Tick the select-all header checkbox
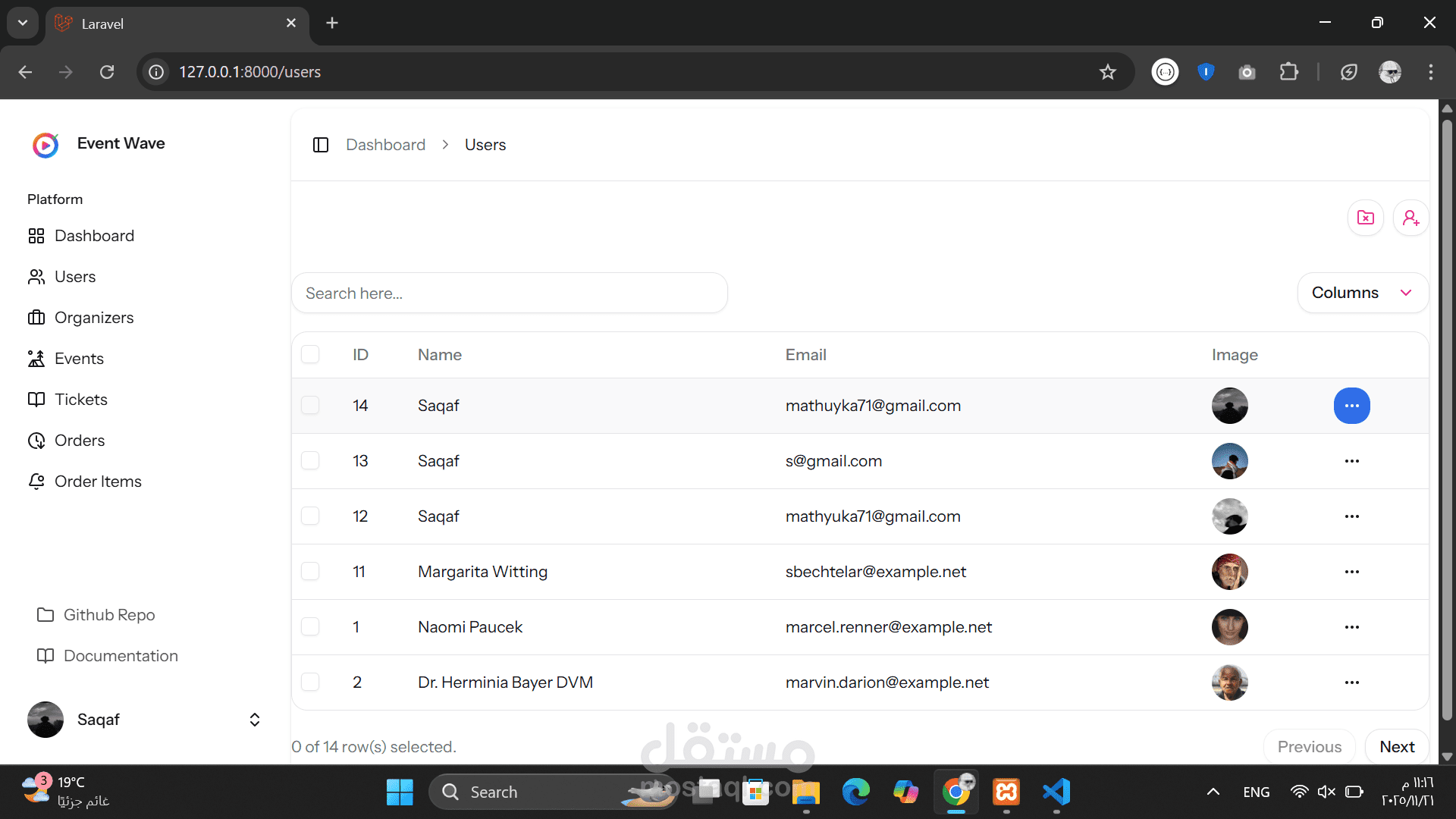Viewport: 1456px width, 819px height. (310, 355)
